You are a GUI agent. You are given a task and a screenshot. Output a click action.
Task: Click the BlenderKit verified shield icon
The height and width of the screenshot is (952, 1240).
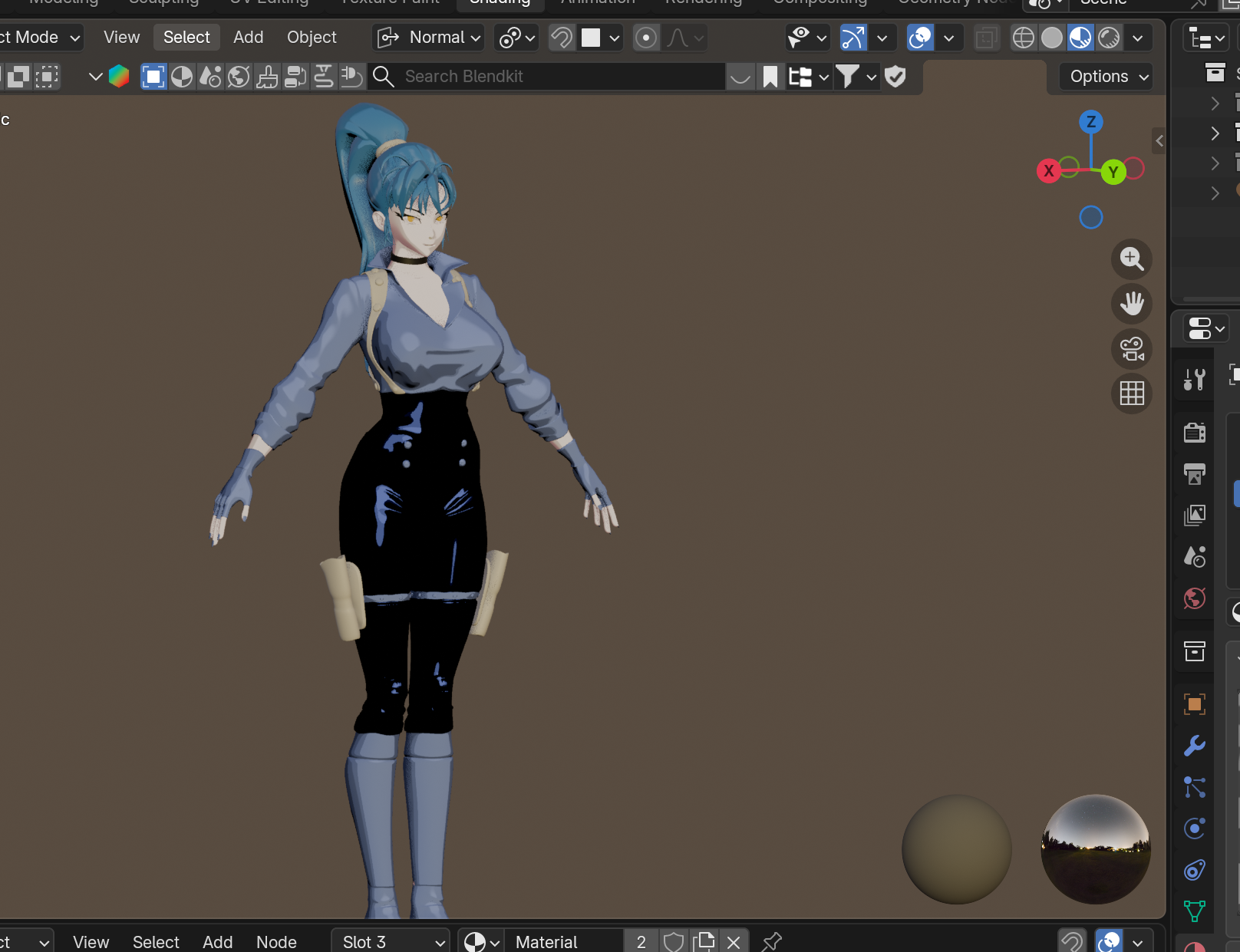click(x=895, y=77)
